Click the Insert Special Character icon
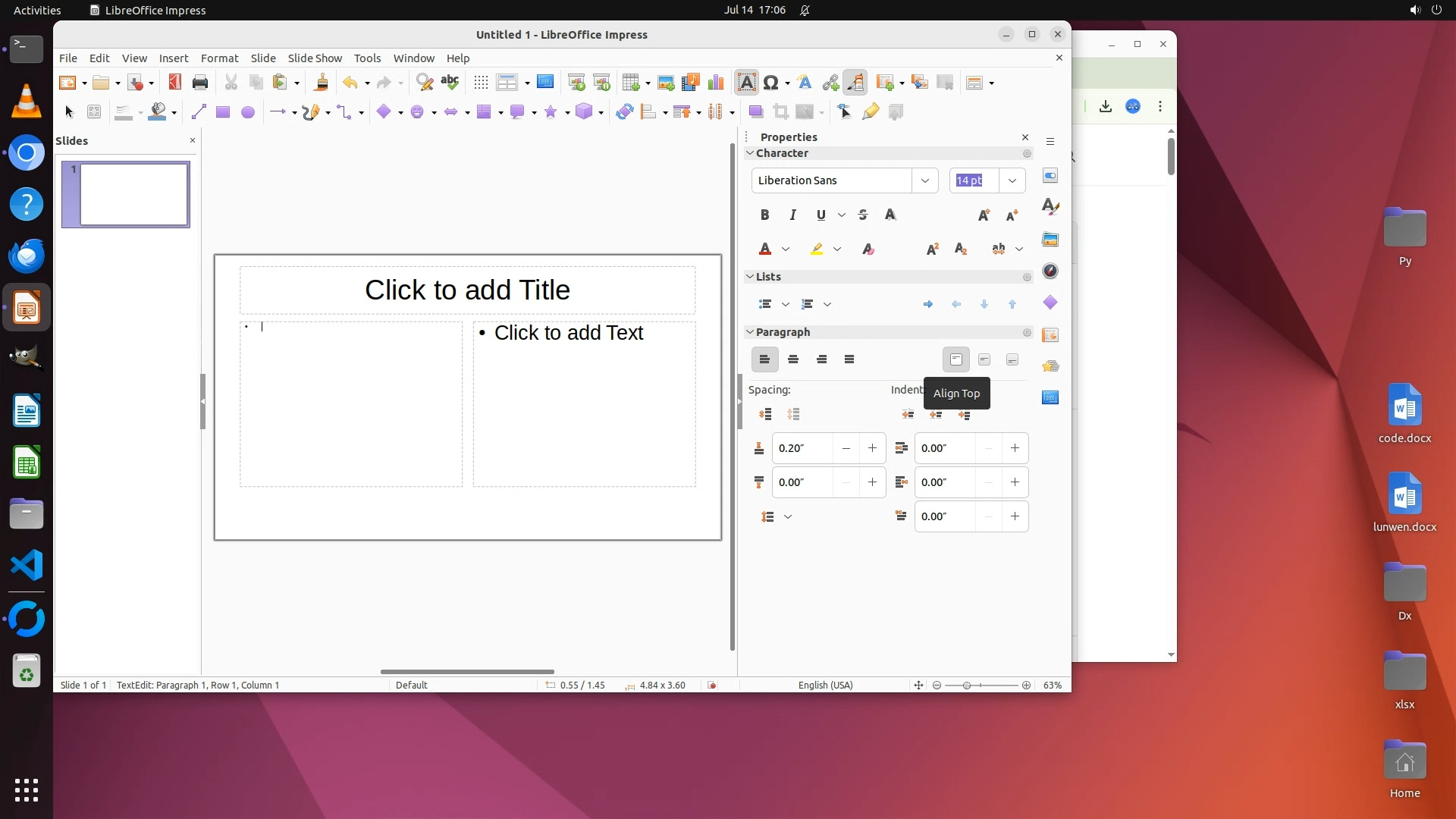Viewport: 1456px width, 819px height. 771,83
